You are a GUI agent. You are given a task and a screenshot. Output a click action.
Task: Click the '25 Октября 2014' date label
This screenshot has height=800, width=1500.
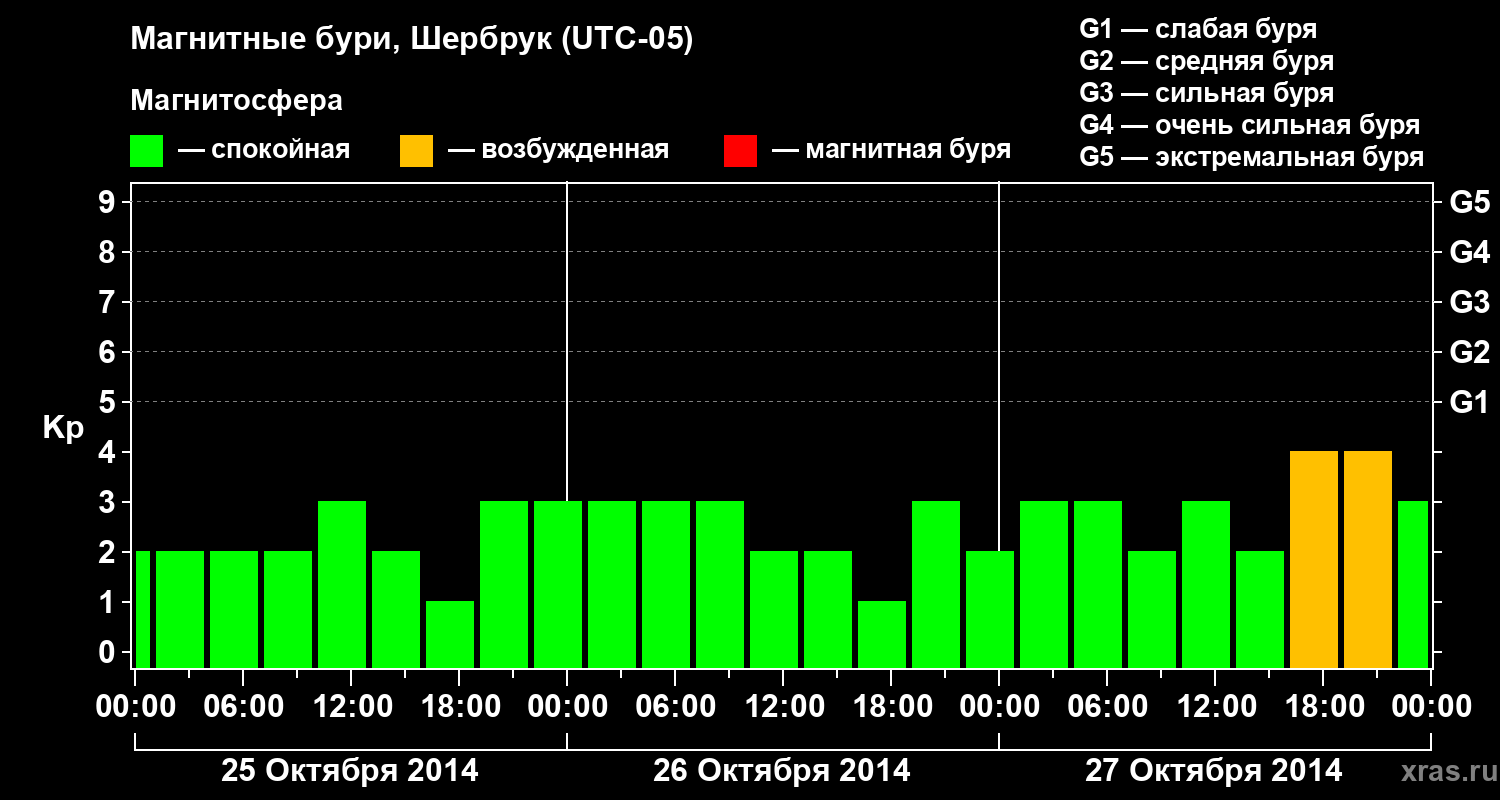coord(350,771)
